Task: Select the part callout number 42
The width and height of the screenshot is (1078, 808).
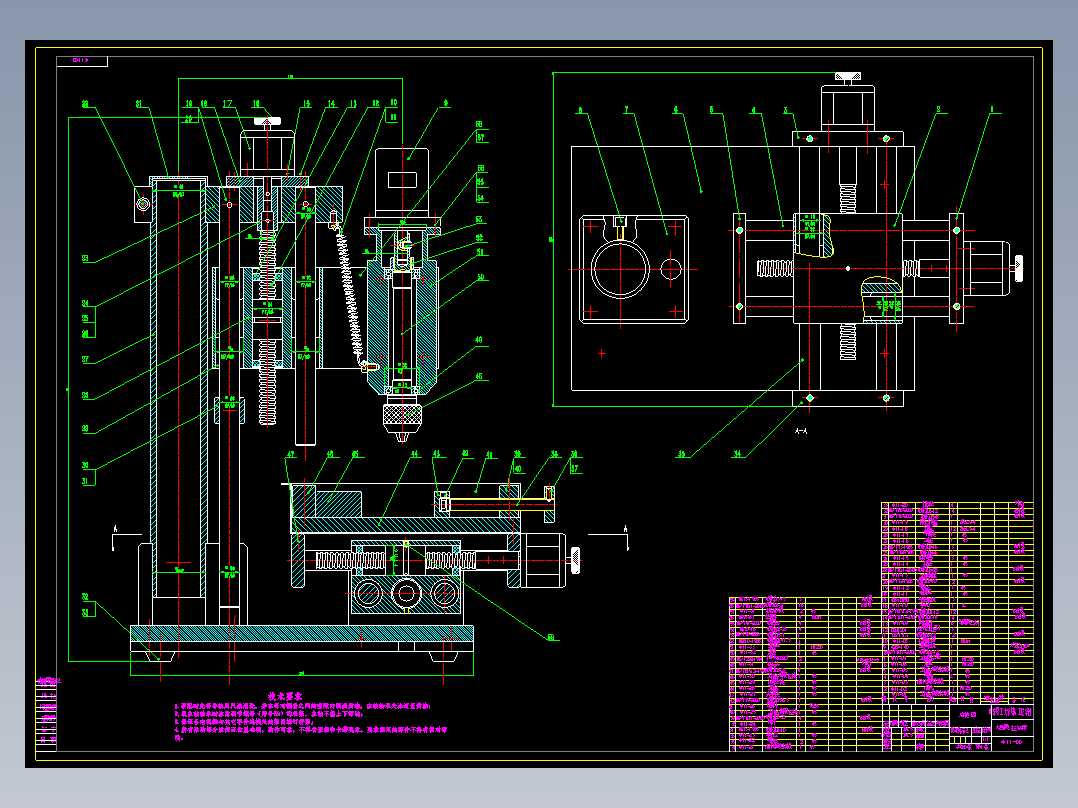Action: click(465, 454)
